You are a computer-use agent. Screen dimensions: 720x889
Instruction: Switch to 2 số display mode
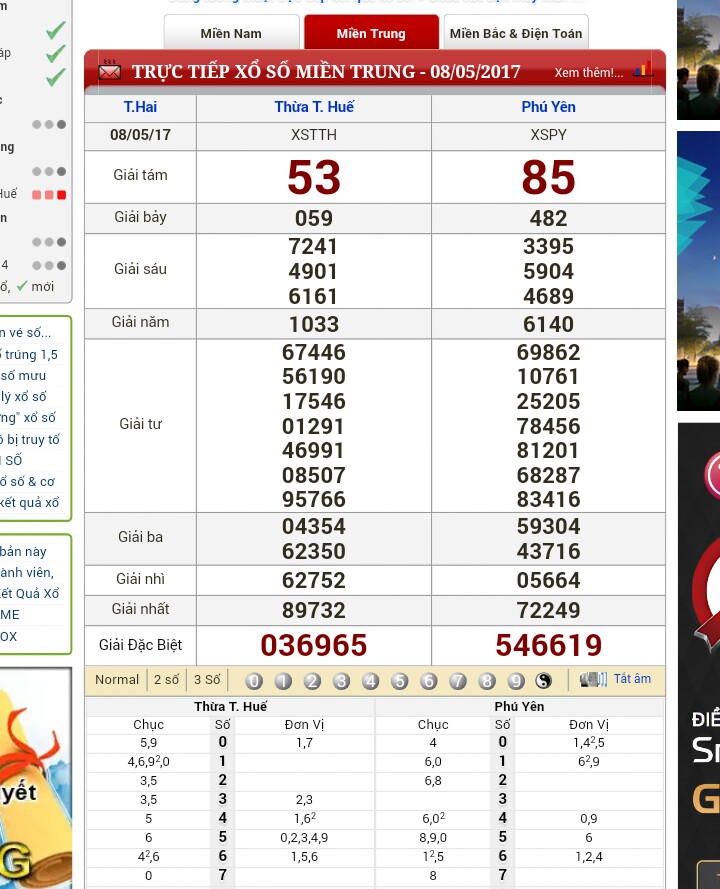[166, 680]
